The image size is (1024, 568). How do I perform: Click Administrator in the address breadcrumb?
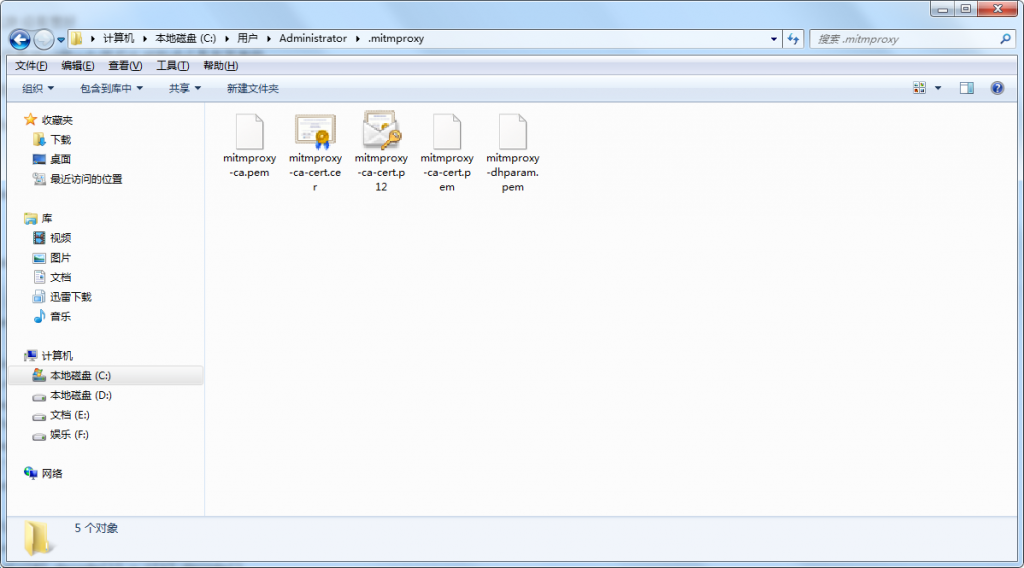click(x=313, y=39)
